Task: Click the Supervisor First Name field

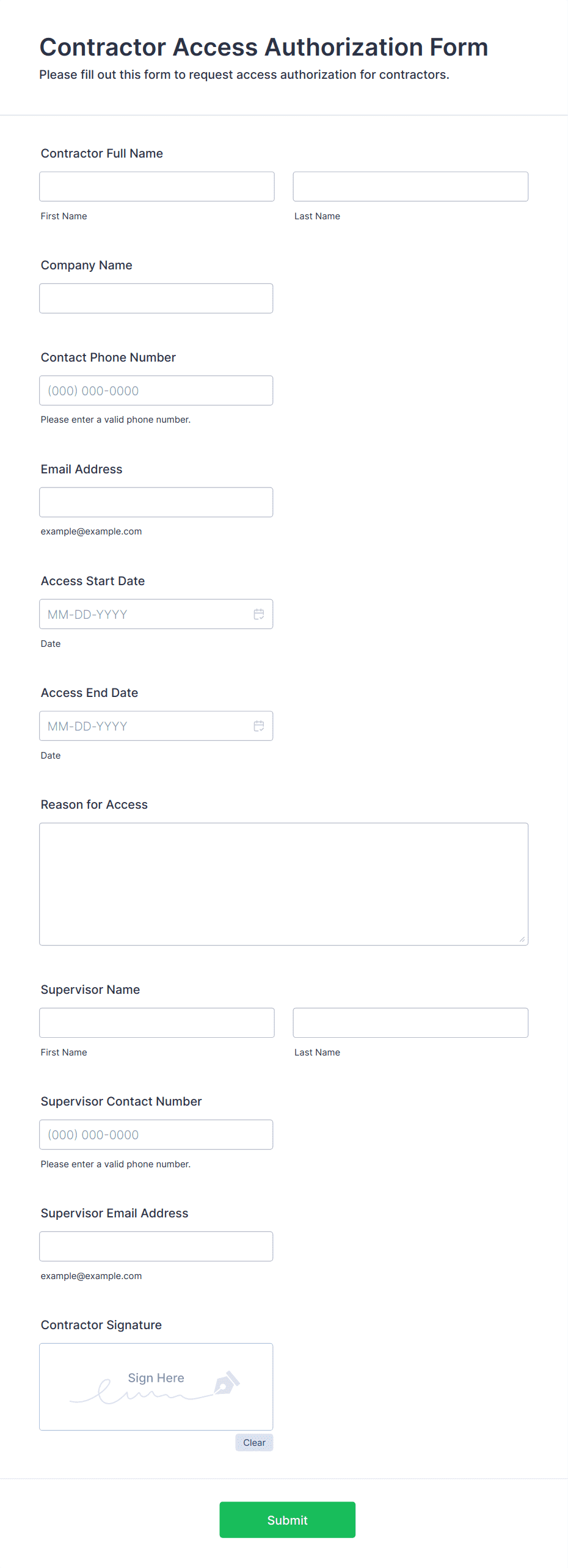Action: (156, 1022)
